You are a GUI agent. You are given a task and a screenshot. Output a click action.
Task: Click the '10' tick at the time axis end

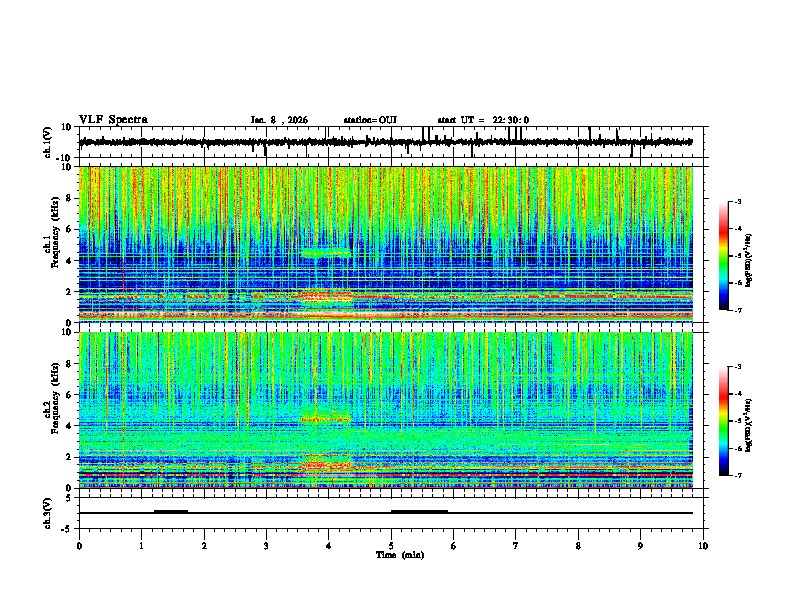click(x=703, y=546)
